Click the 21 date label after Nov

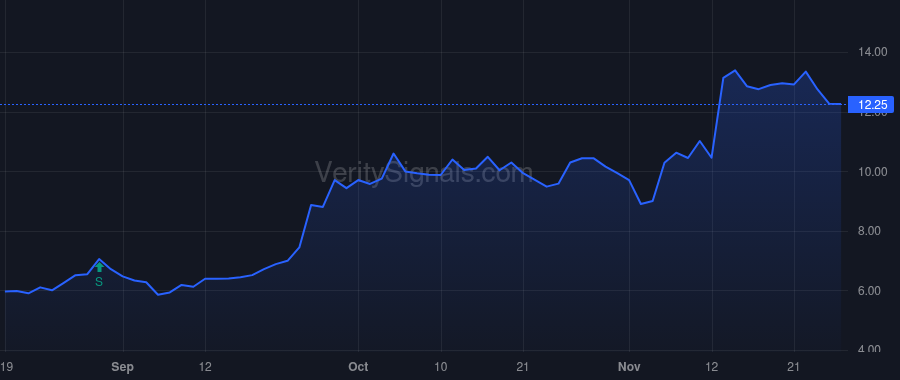pos(794,367)
